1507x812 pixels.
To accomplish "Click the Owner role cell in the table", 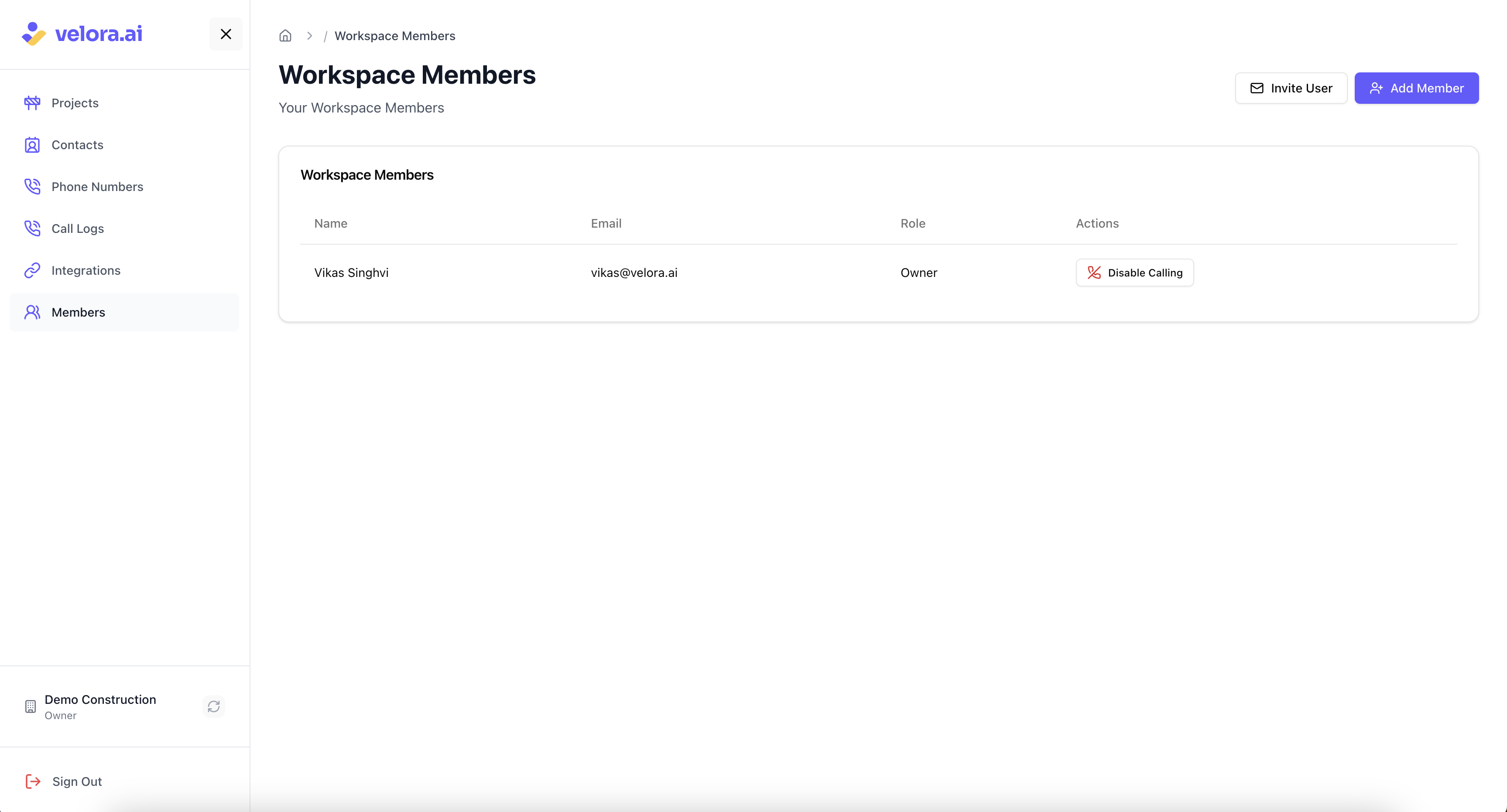I will click(x=918, y=273).
